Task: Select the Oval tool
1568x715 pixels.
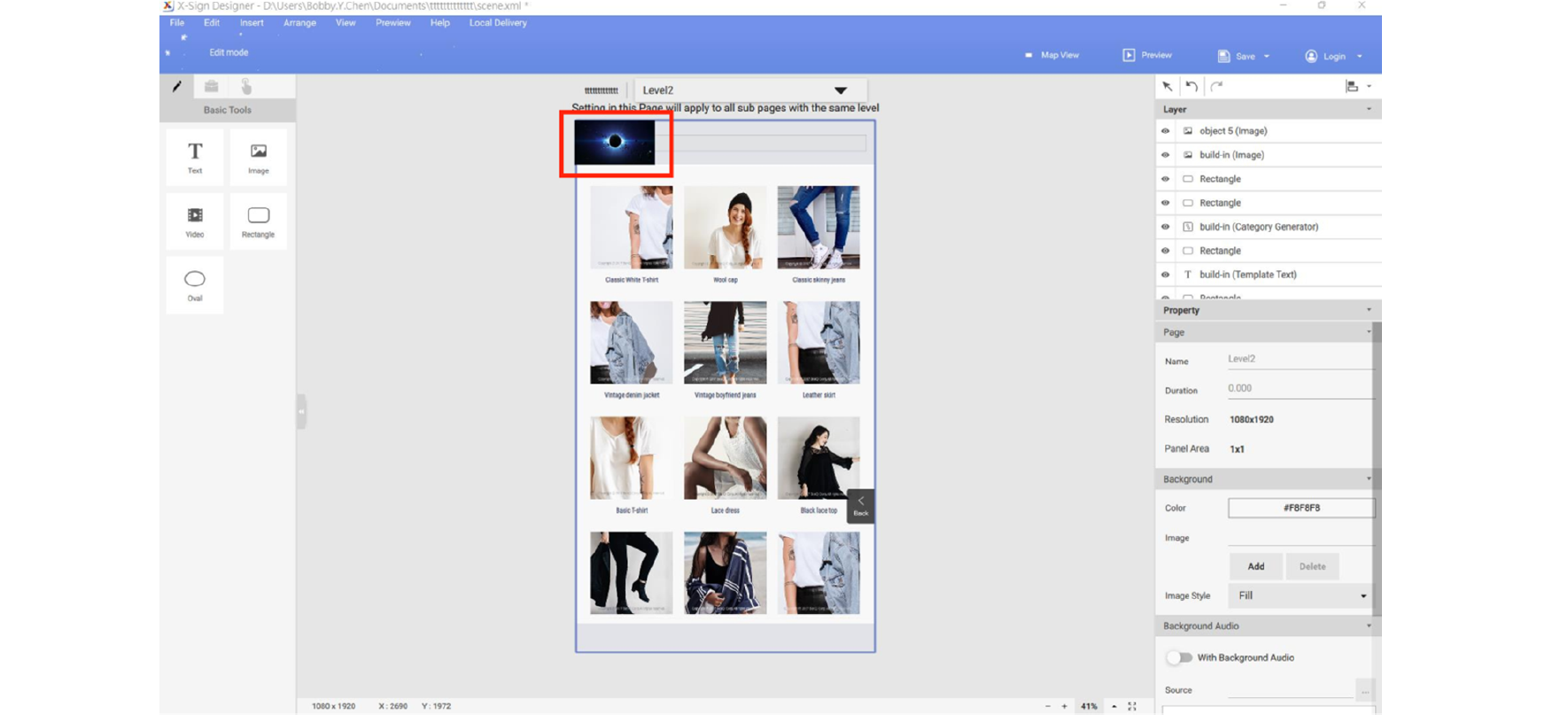Action: tap(195, 284)
